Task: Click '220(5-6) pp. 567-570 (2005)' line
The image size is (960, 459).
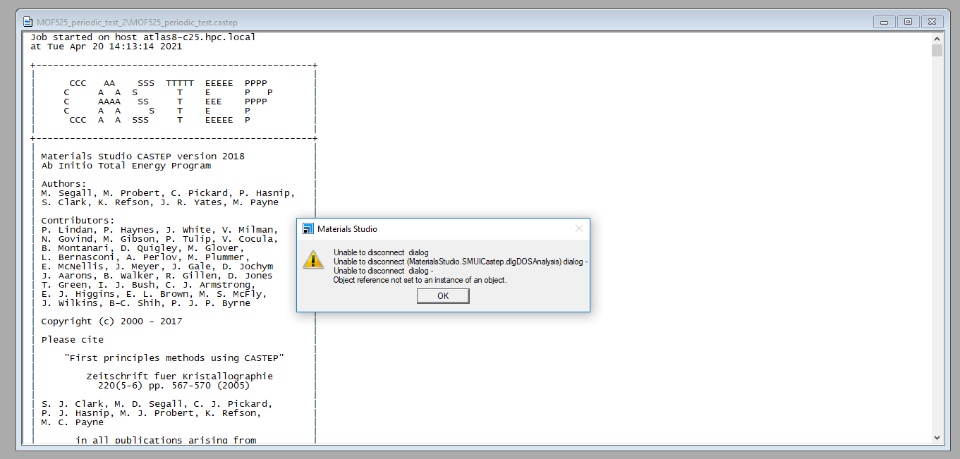Action: coord(174,386)
